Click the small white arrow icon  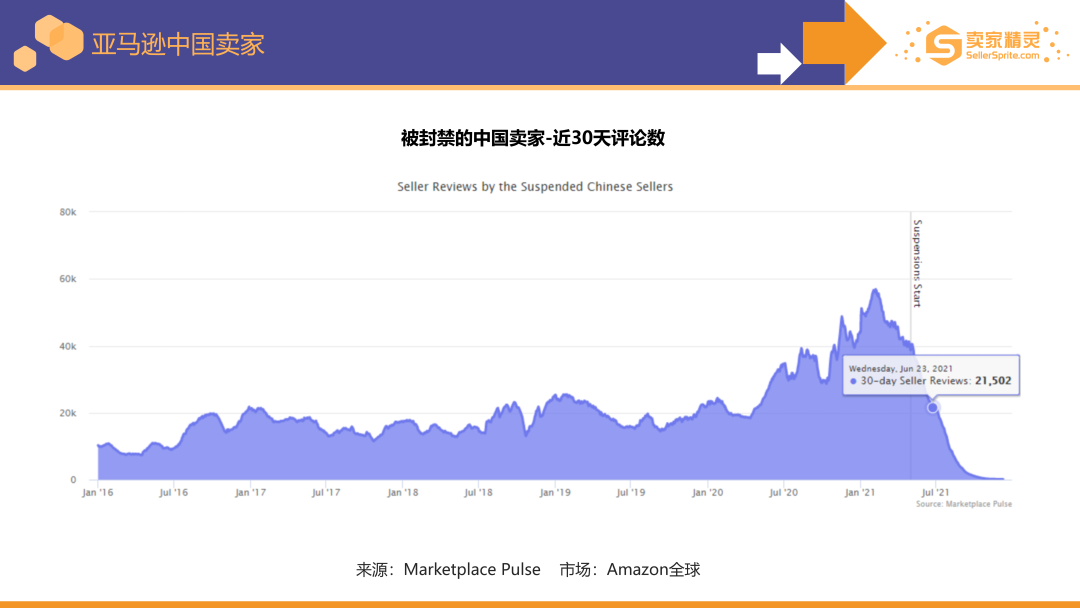(x=778, y=64)
